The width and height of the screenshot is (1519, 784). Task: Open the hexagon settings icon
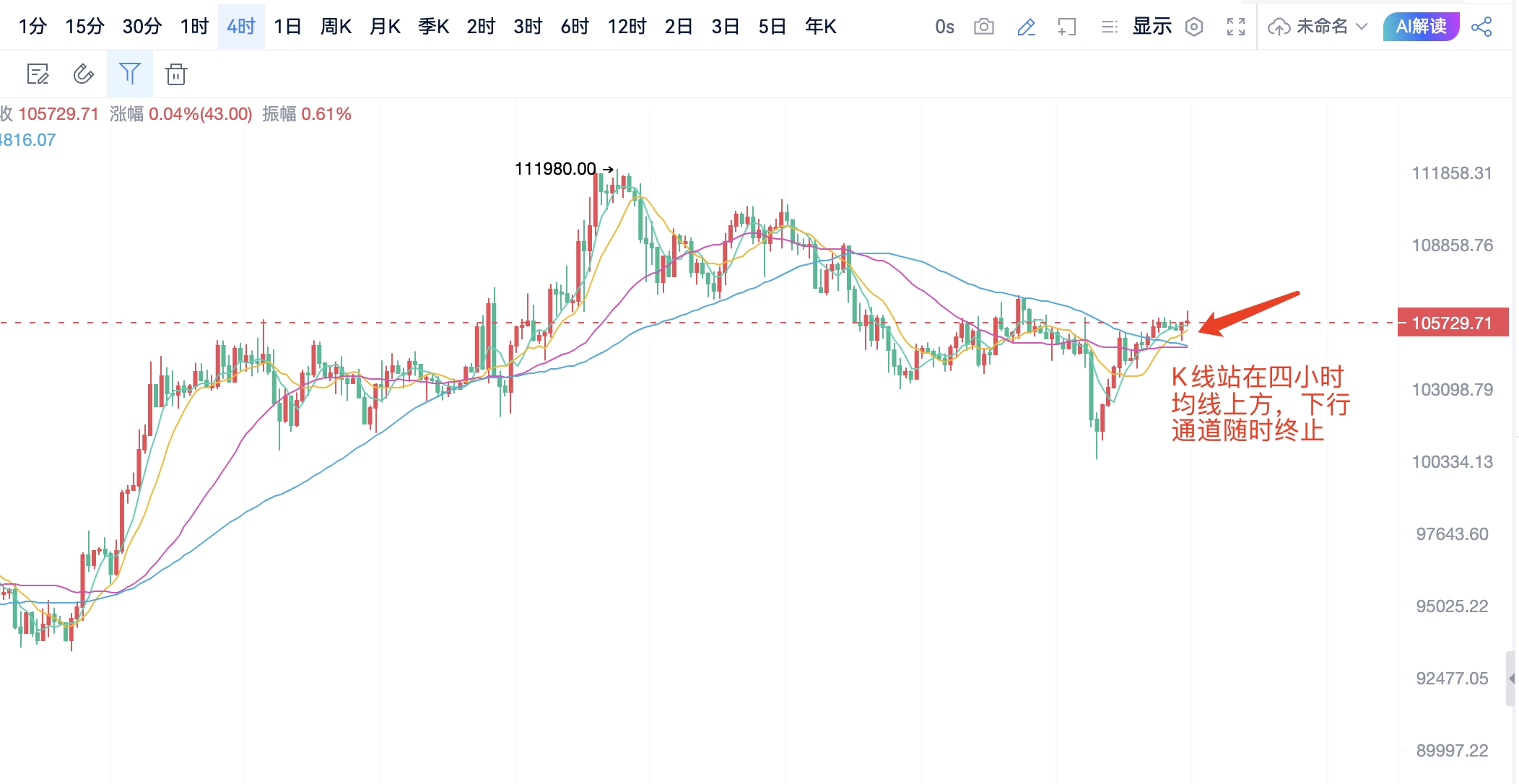[x=1194, y=27]
